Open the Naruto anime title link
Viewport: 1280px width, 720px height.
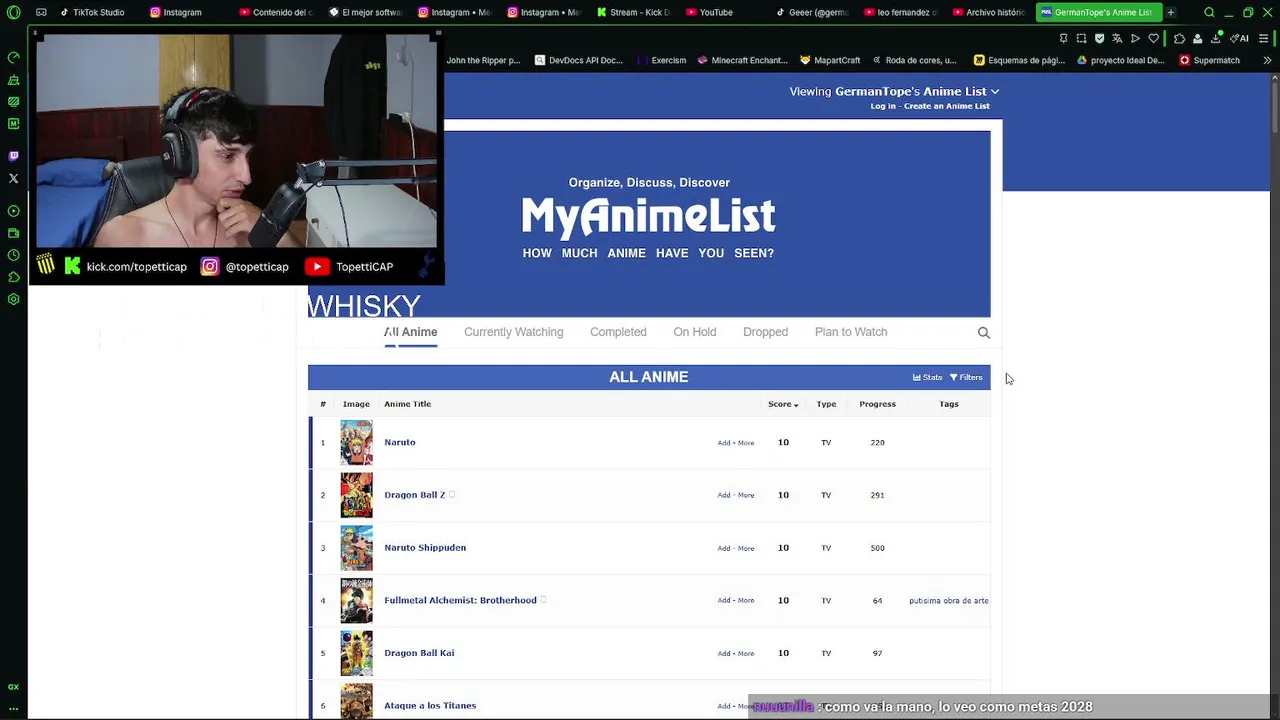pos(400,442)
